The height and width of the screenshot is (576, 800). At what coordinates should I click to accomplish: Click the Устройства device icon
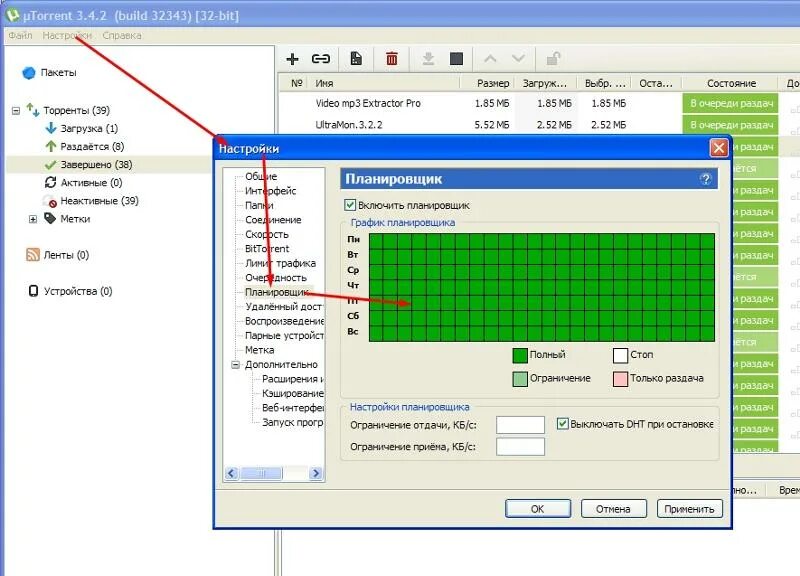point(33,291)
